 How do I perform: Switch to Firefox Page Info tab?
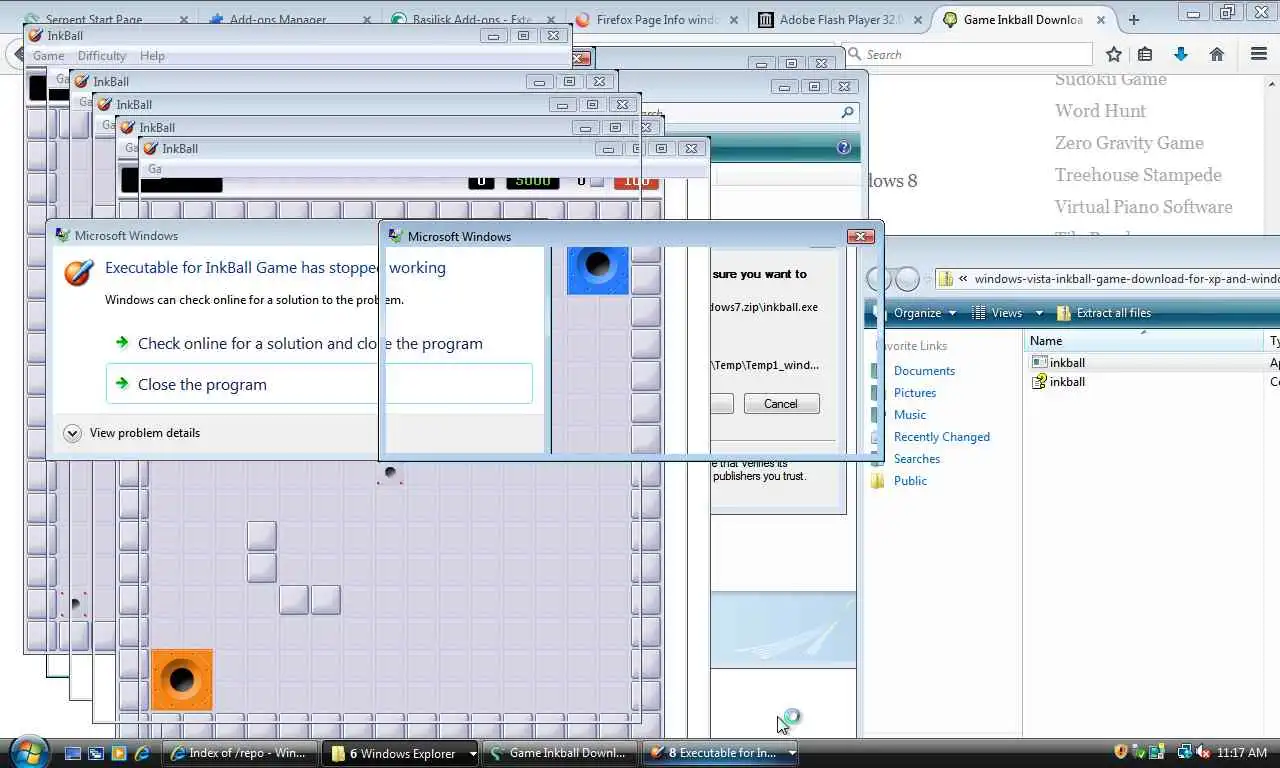click(x=656, y=19)
